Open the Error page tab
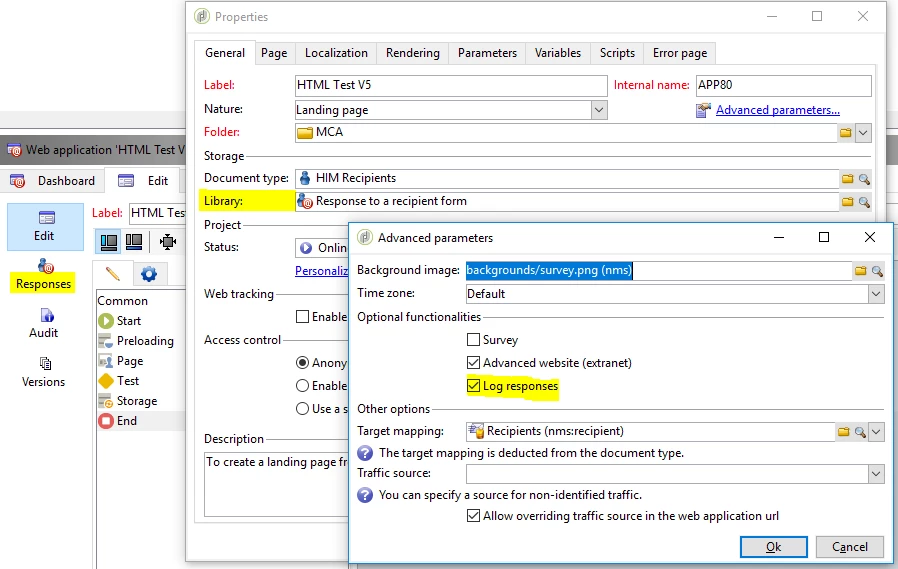This screenshot has height=569, width=898. tap(680, 53)
